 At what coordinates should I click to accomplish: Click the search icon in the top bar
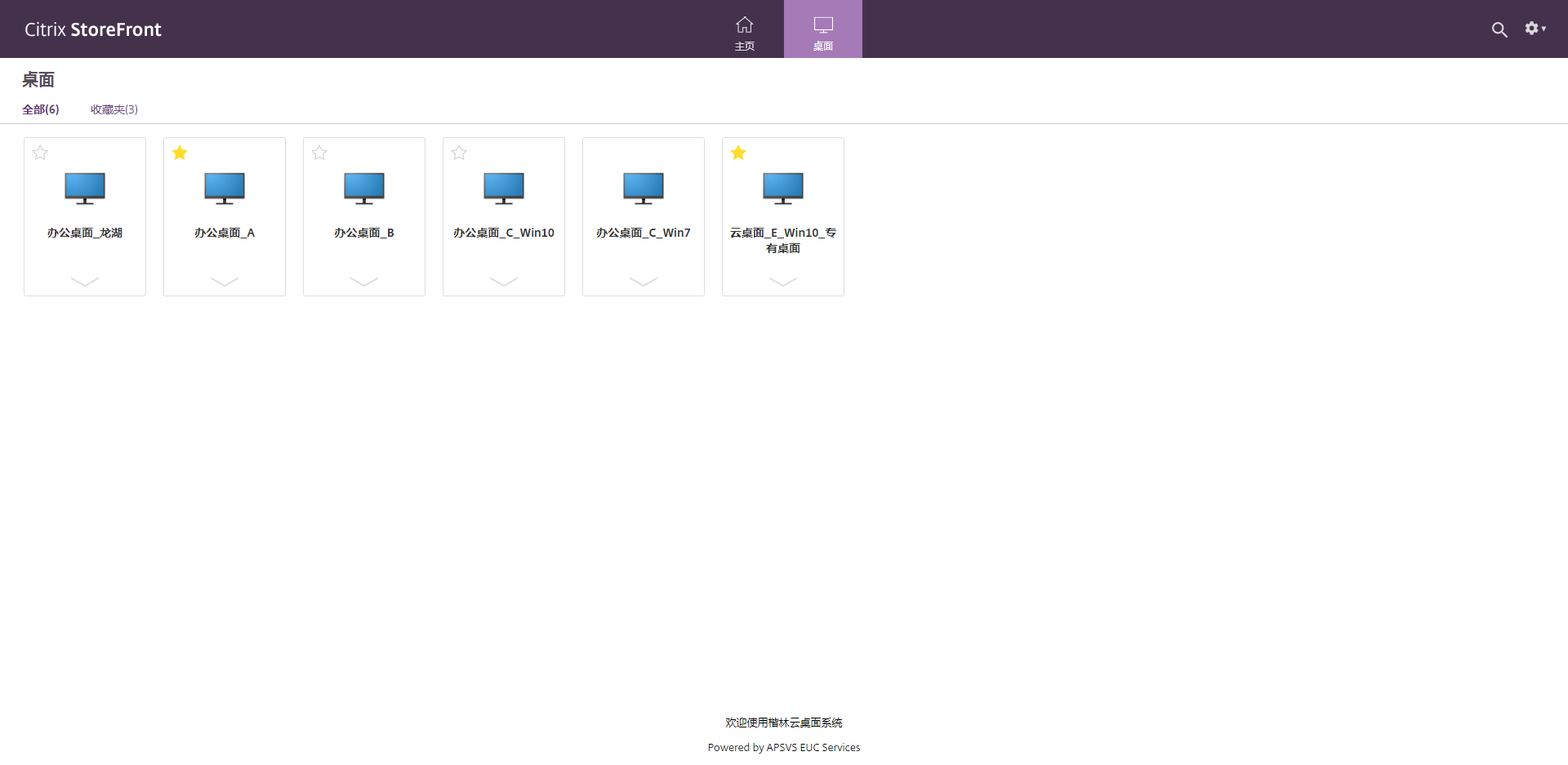coord(1500,29)
